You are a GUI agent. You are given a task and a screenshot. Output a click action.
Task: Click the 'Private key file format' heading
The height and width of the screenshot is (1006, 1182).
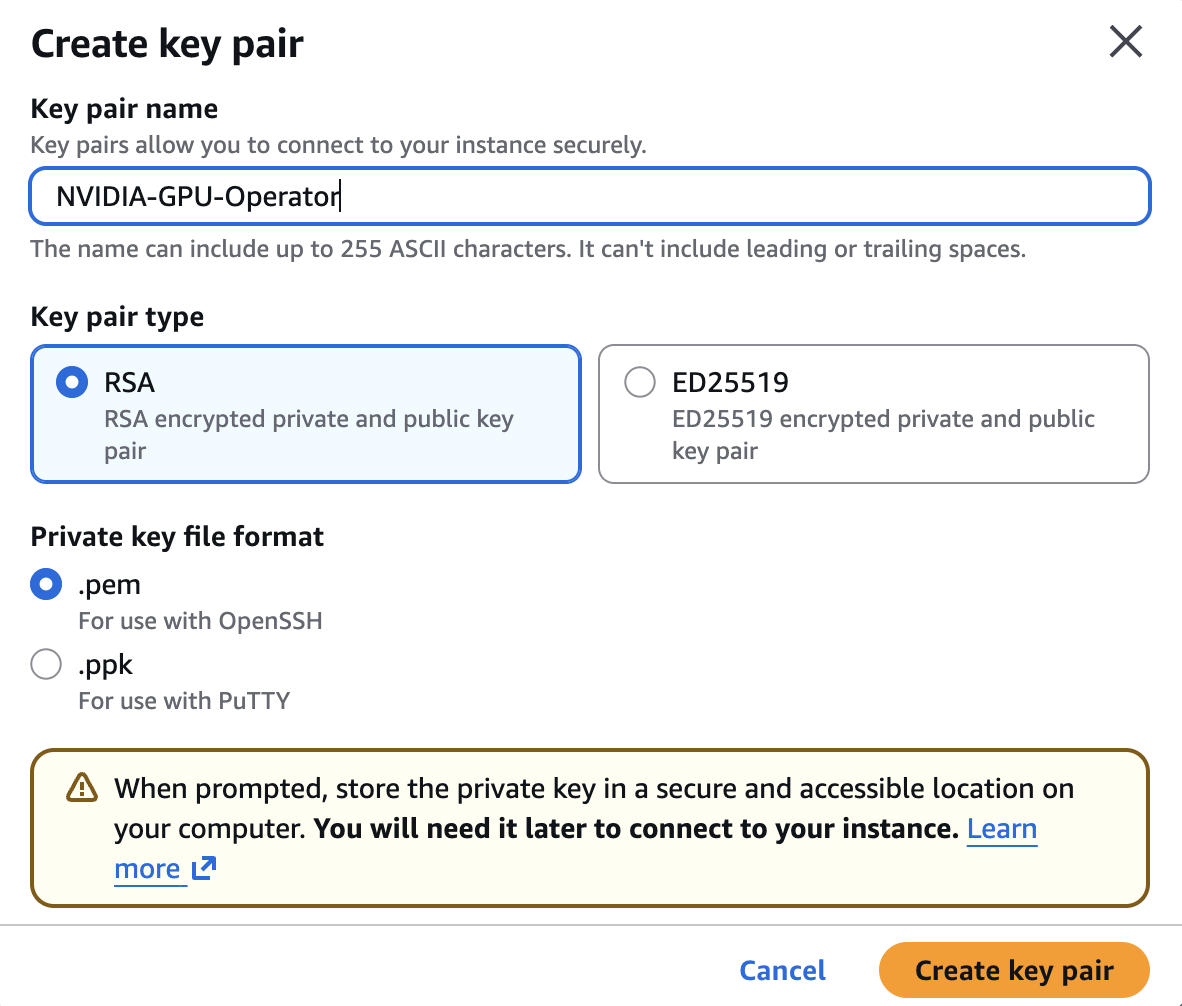pos(177,537)
